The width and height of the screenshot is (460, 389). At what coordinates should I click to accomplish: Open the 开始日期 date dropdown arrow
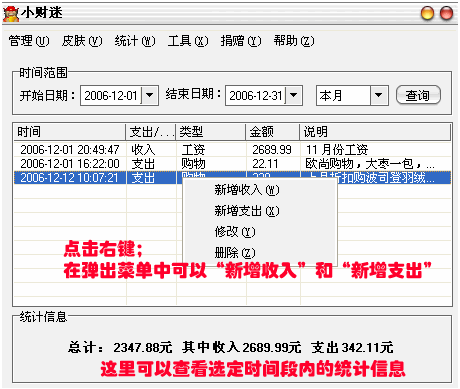tap(150, 95)
